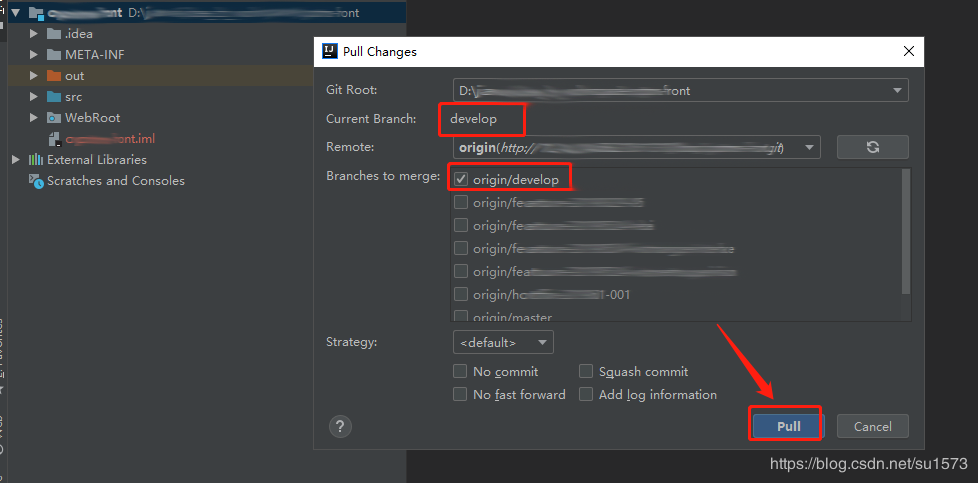This screenshot has height=483, width=978.
Task: Open the Remote origin dropdown
Action: click(636, 147)
